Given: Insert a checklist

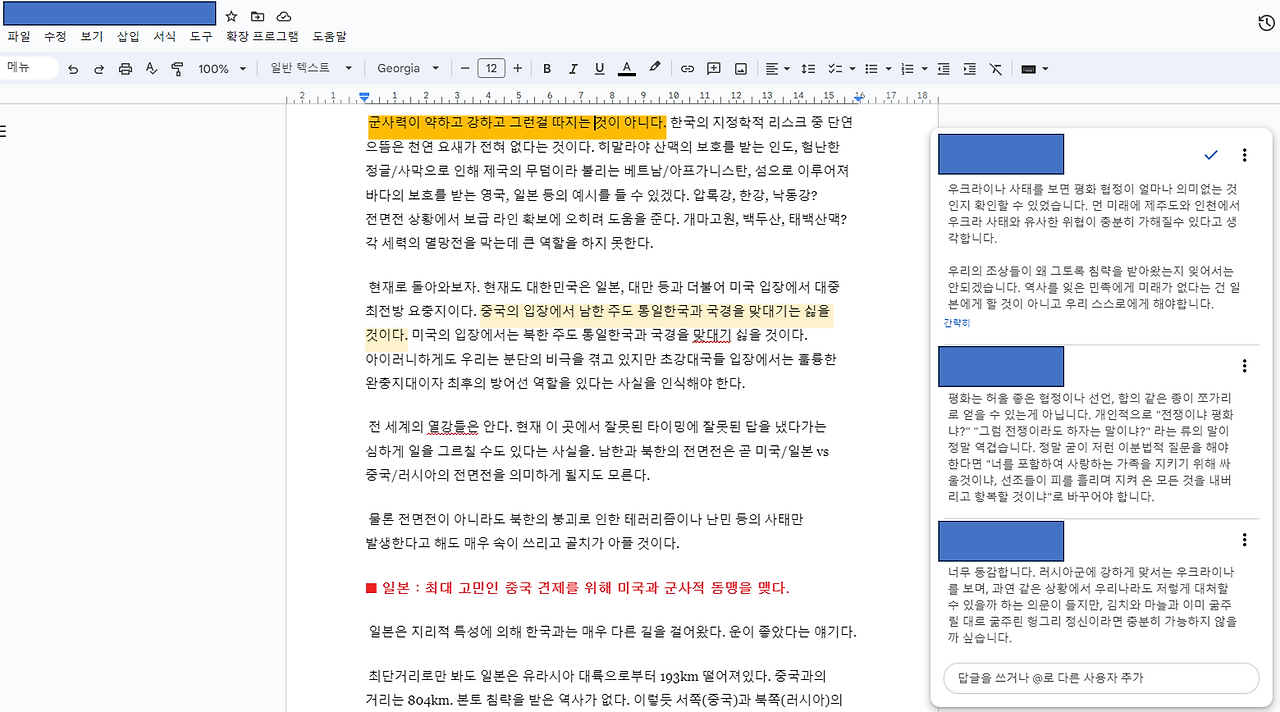Looking at the screenshot, I should 834,69.
